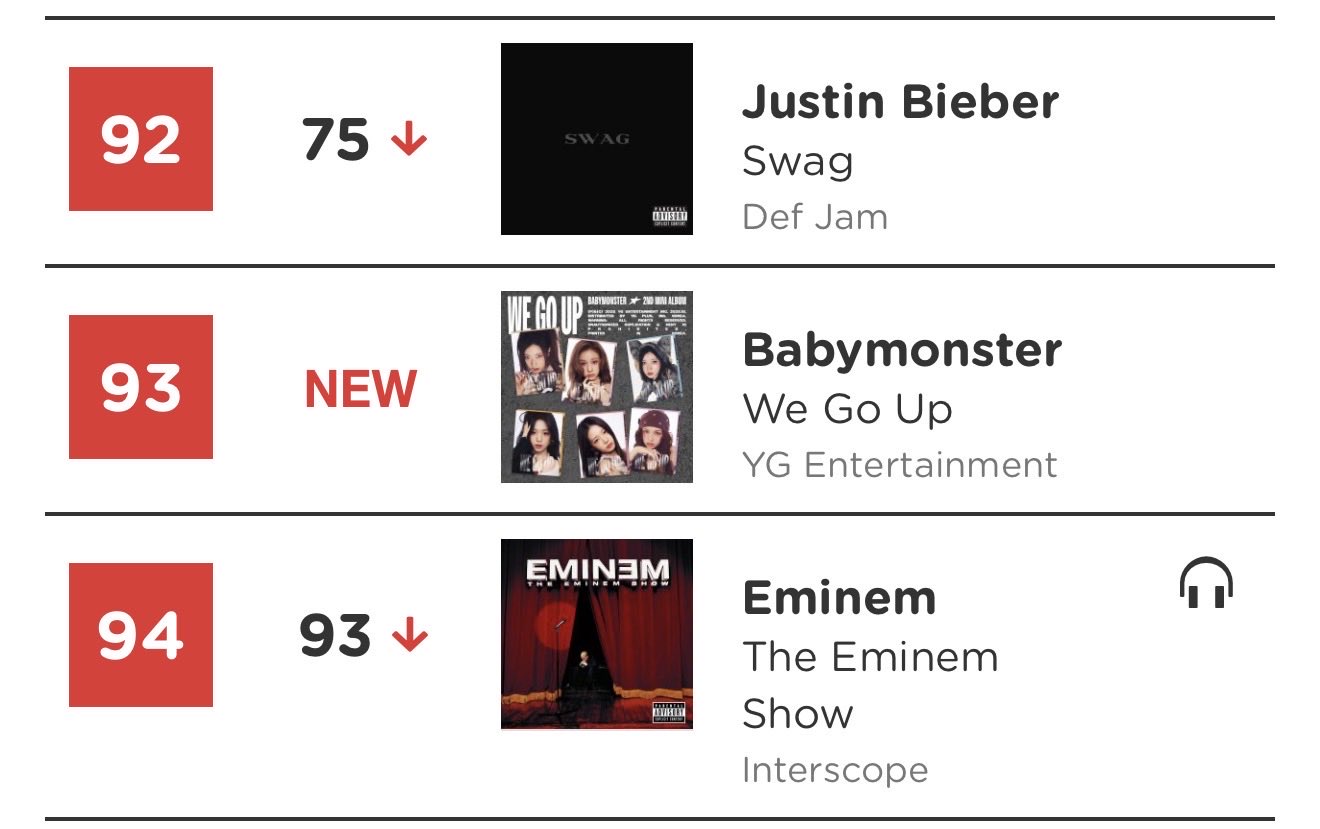Click the Interscope label name

[834, 770]
